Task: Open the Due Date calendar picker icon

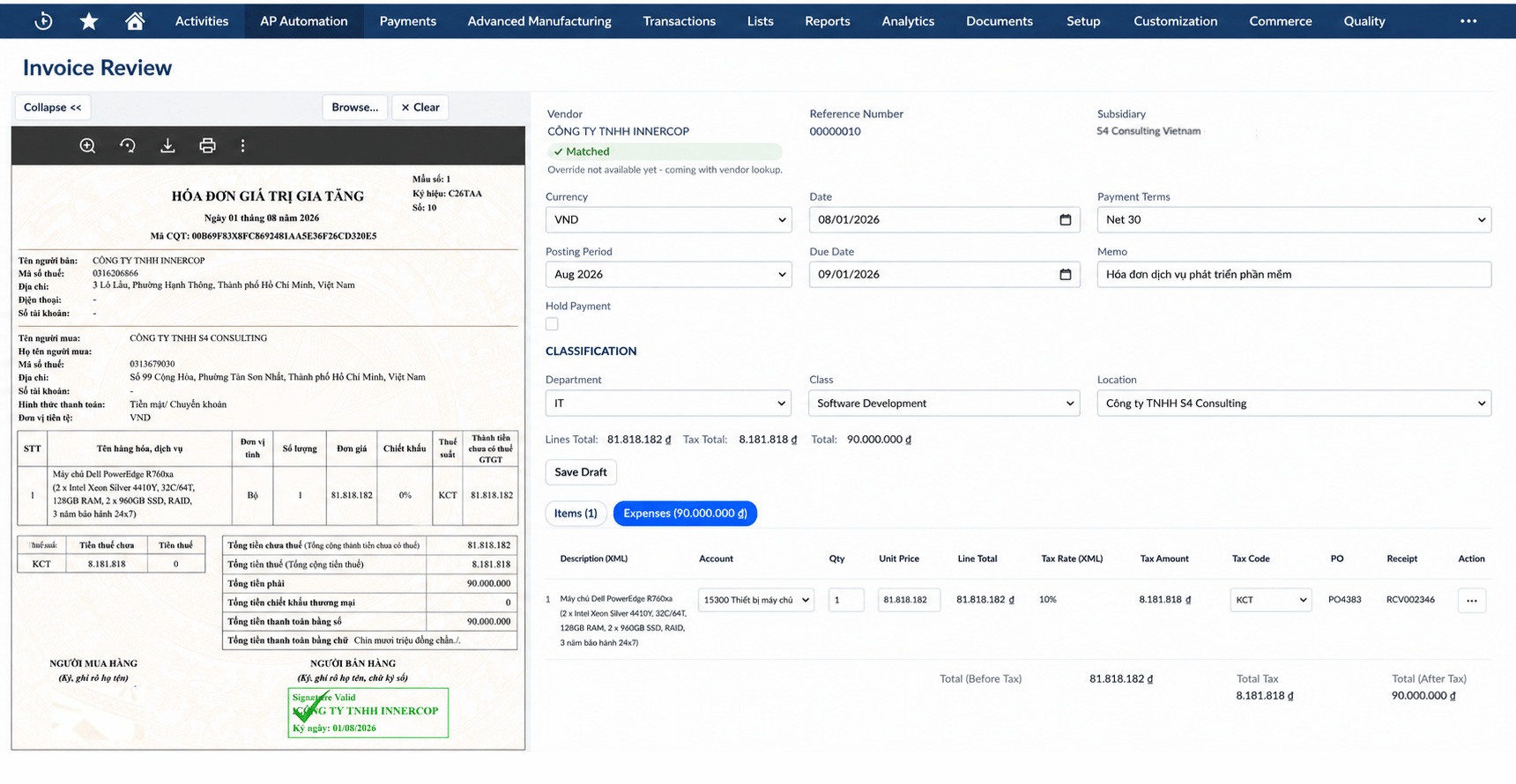Action: click(1065, 274)
